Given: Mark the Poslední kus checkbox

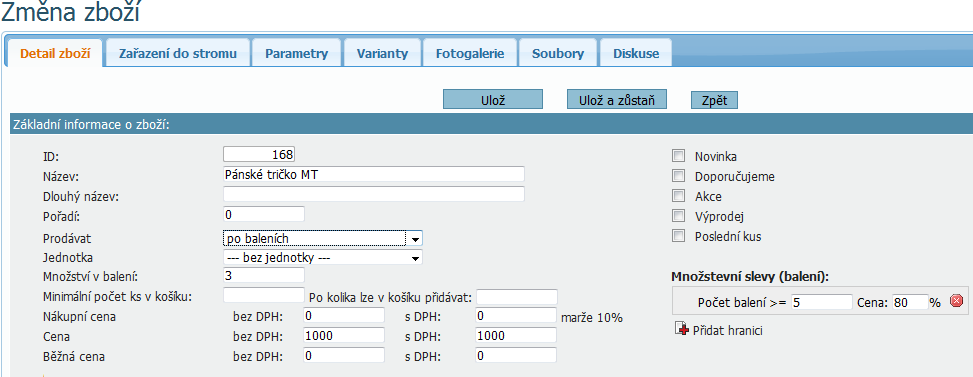Looking at the screenshot, I should point(678,236).
